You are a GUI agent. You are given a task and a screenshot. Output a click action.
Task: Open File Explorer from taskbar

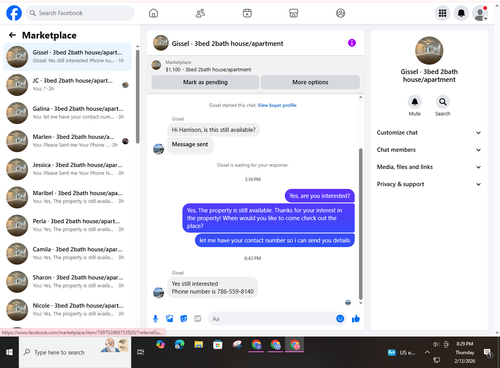point(199,344)
